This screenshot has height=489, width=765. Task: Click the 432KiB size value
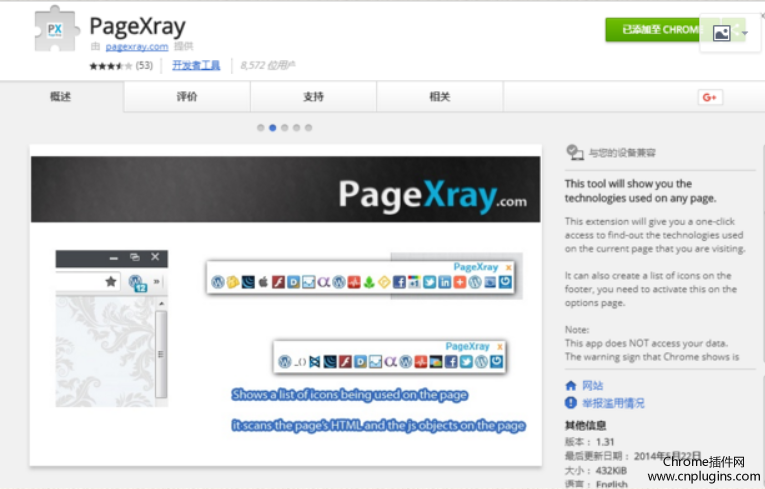[x=611, y=470]
